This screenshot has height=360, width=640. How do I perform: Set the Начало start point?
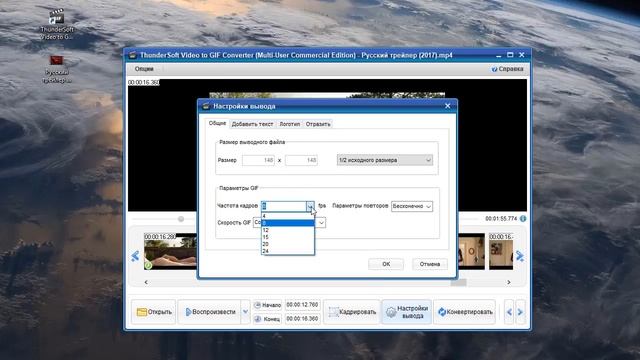pos(267,305)
